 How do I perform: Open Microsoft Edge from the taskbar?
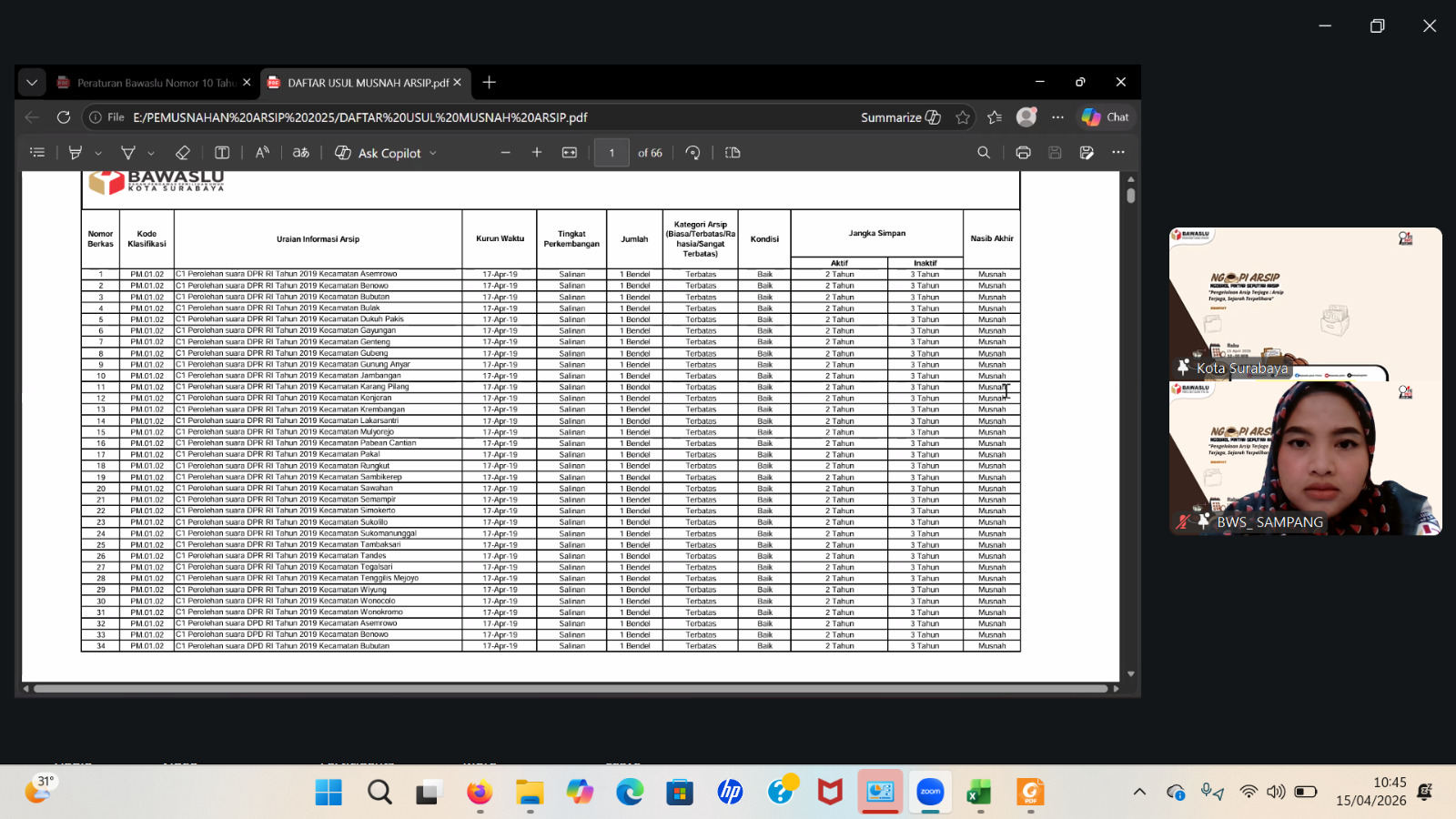coord(630,793)
